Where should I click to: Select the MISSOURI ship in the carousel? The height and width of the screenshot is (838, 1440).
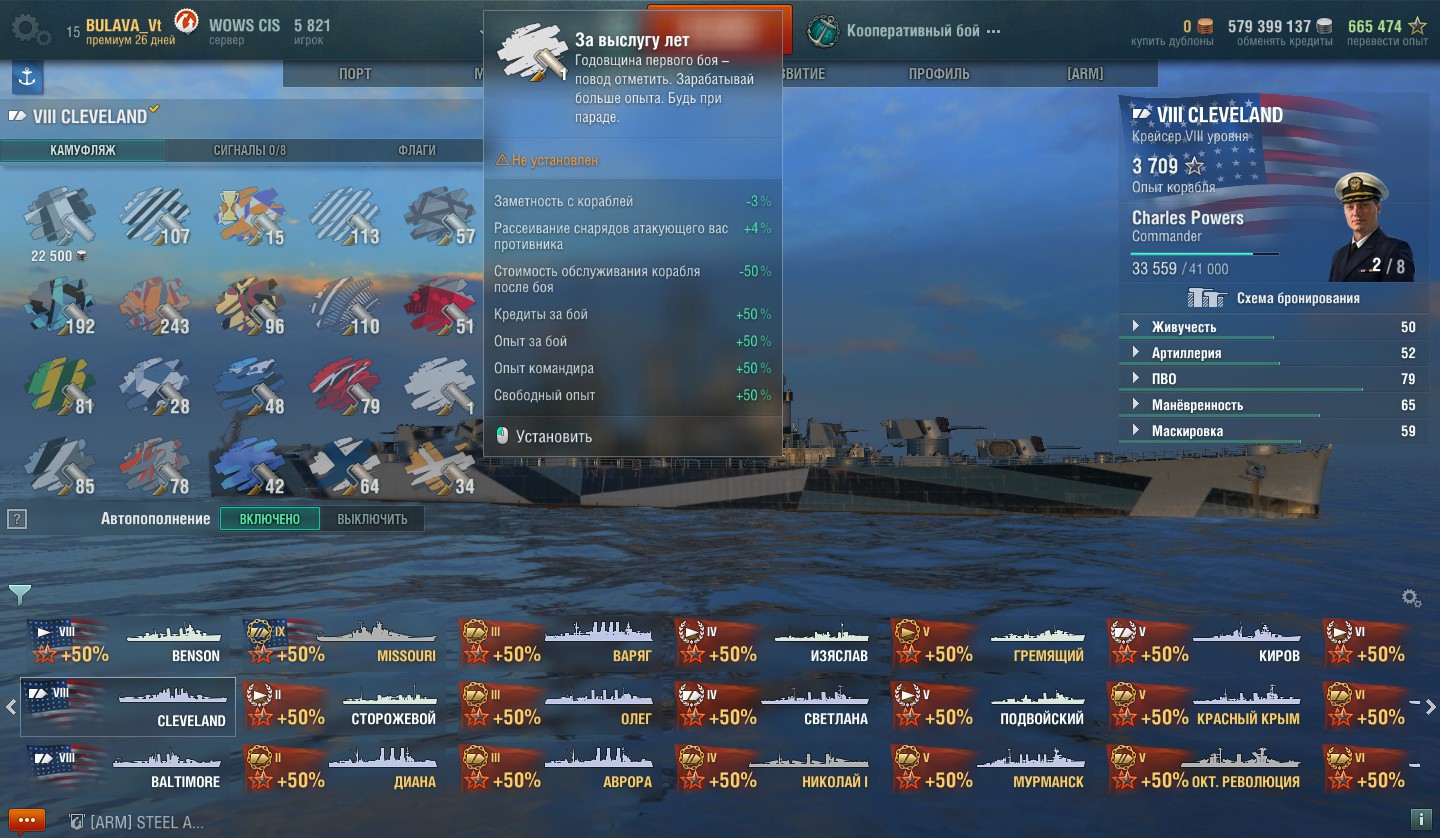(343, 642)
